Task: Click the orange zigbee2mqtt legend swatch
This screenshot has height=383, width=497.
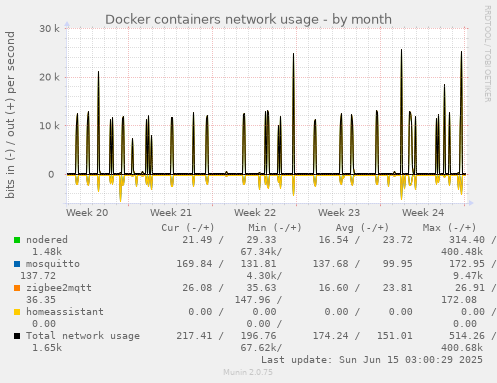Action: 17,288
